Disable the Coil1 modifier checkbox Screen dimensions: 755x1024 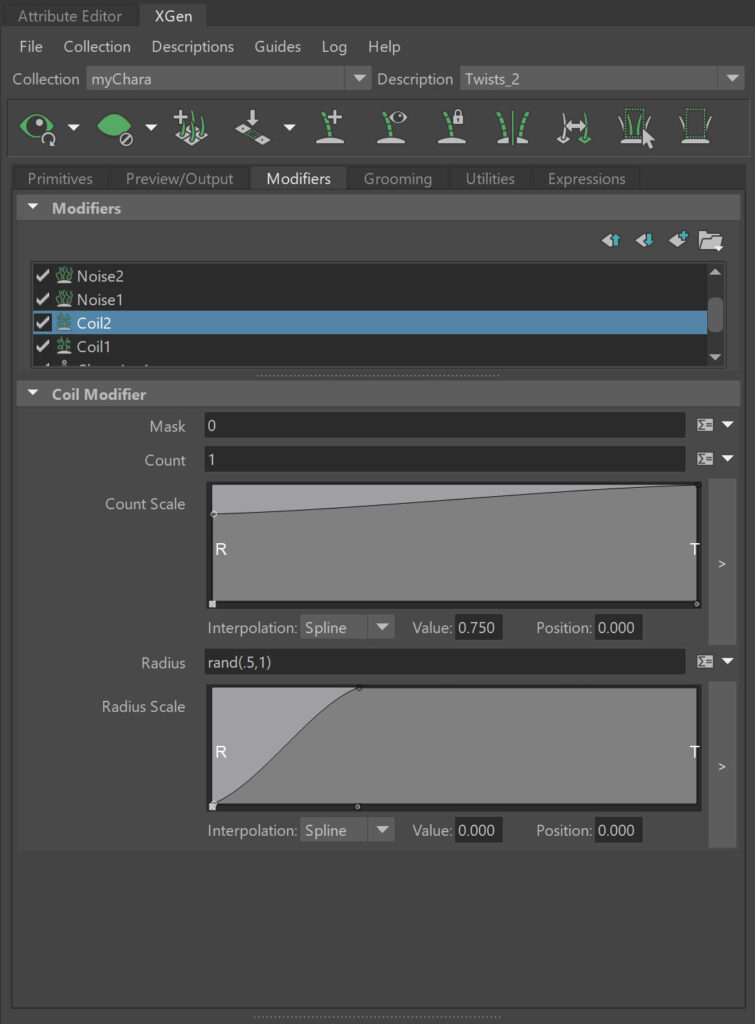pos(42,347)
